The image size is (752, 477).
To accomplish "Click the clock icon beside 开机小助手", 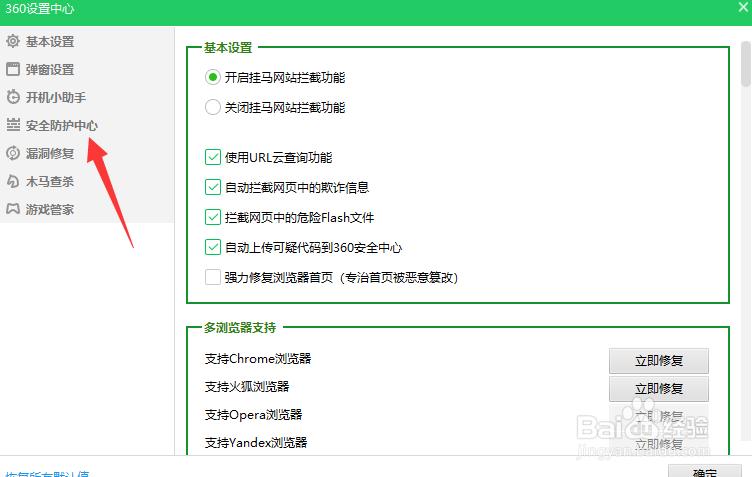I will [13, 97].
